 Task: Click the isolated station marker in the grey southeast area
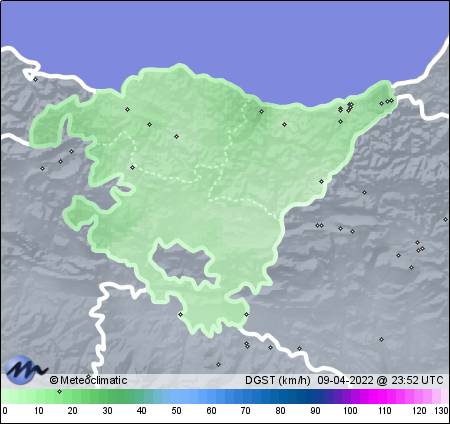point(381,339)
